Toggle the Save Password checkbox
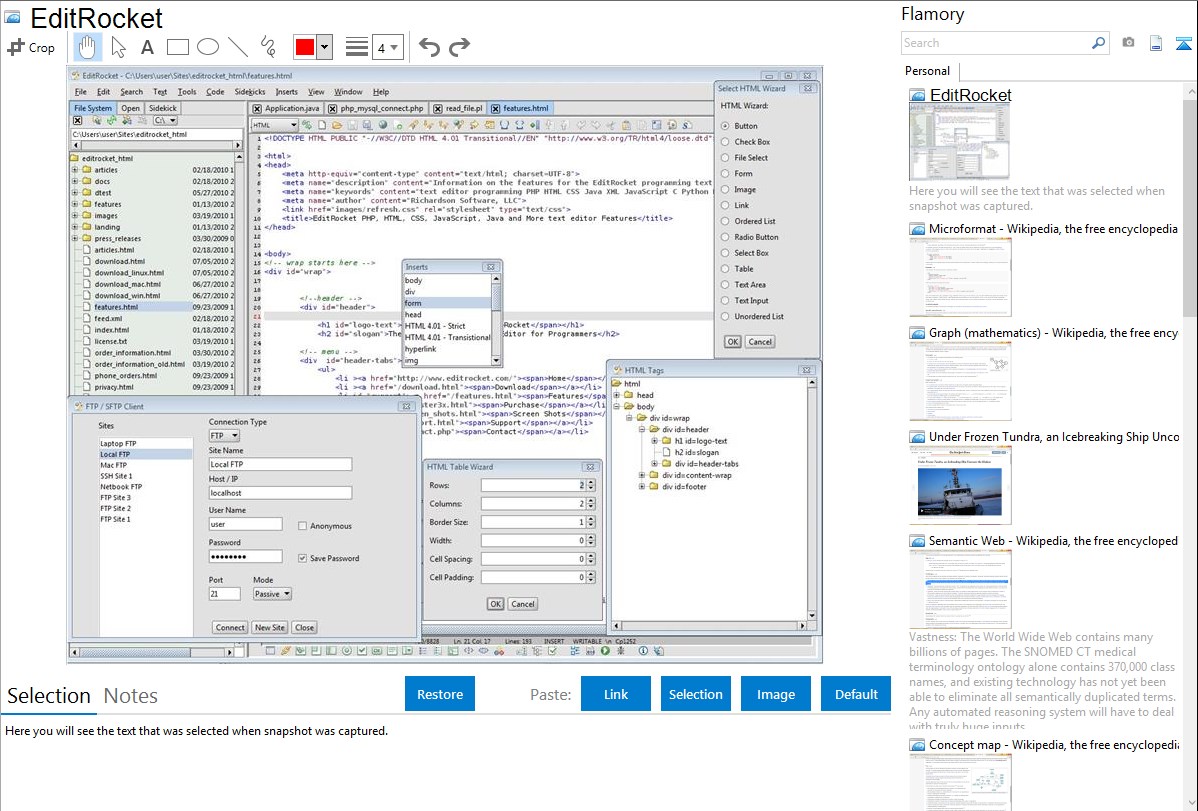This screenshot has height=811, width=1198. (x=303, y=558)
